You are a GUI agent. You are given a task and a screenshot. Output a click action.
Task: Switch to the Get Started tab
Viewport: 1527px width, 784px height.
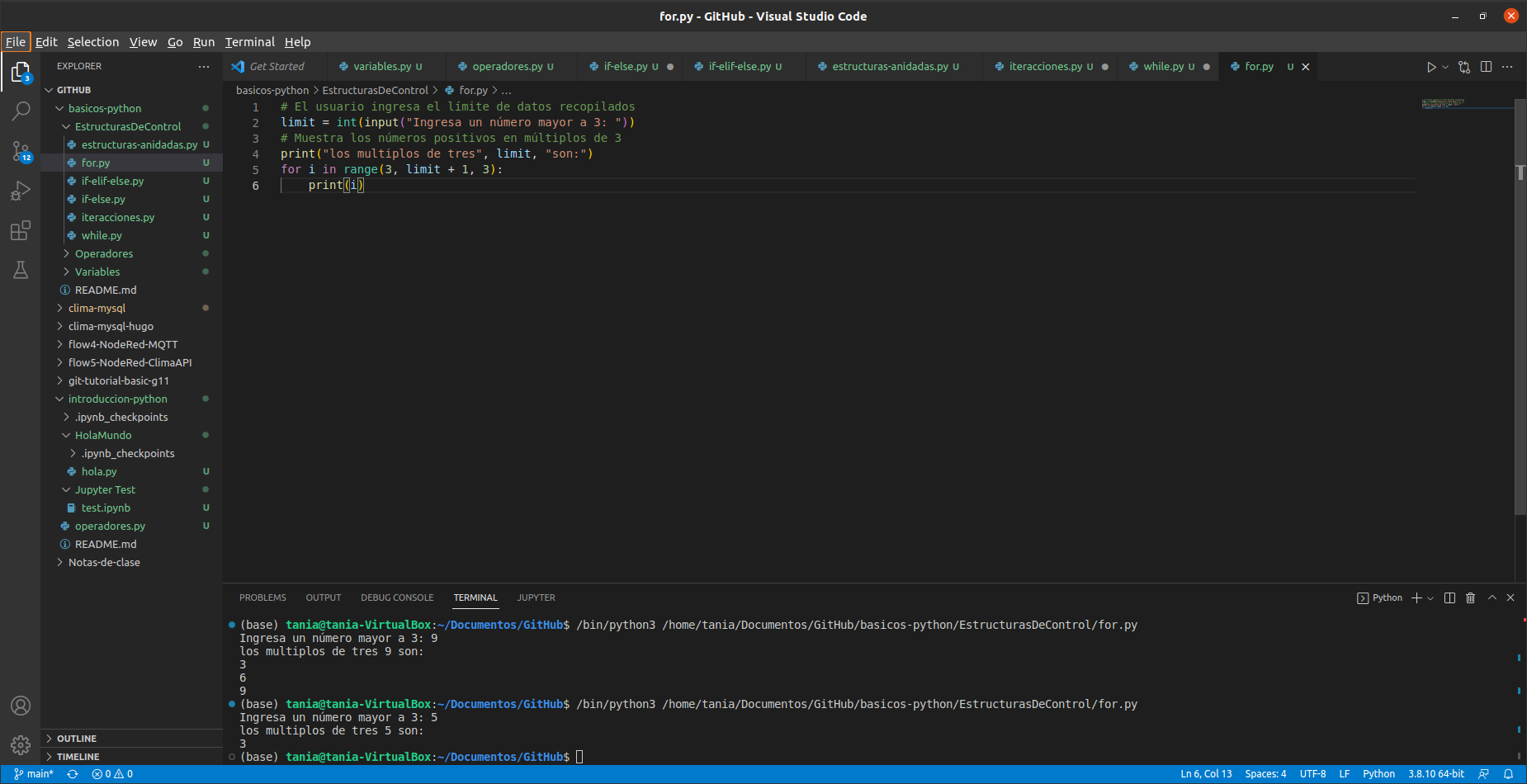276,67
